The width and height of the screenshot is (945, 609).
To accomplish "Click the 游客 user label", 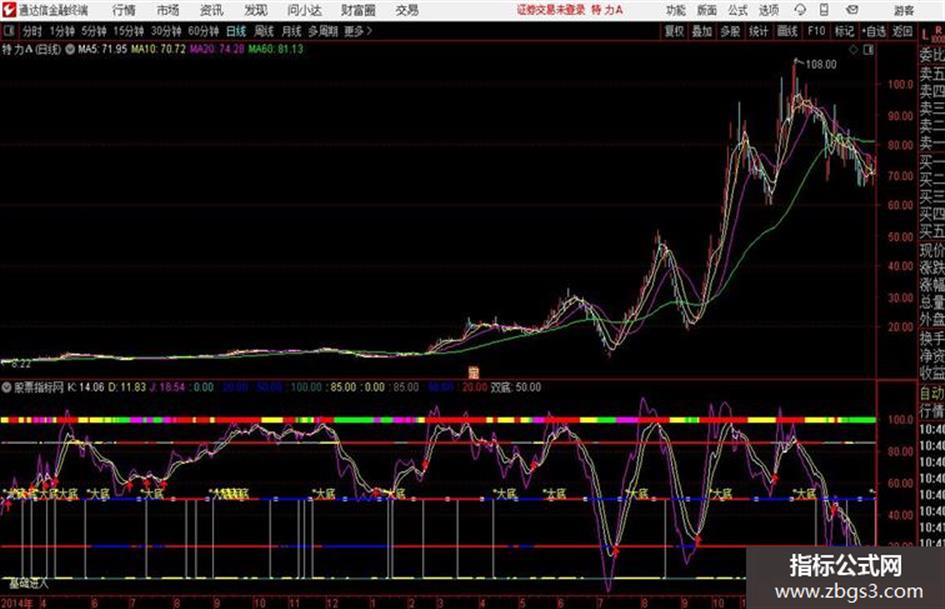I will pos(904,10).
